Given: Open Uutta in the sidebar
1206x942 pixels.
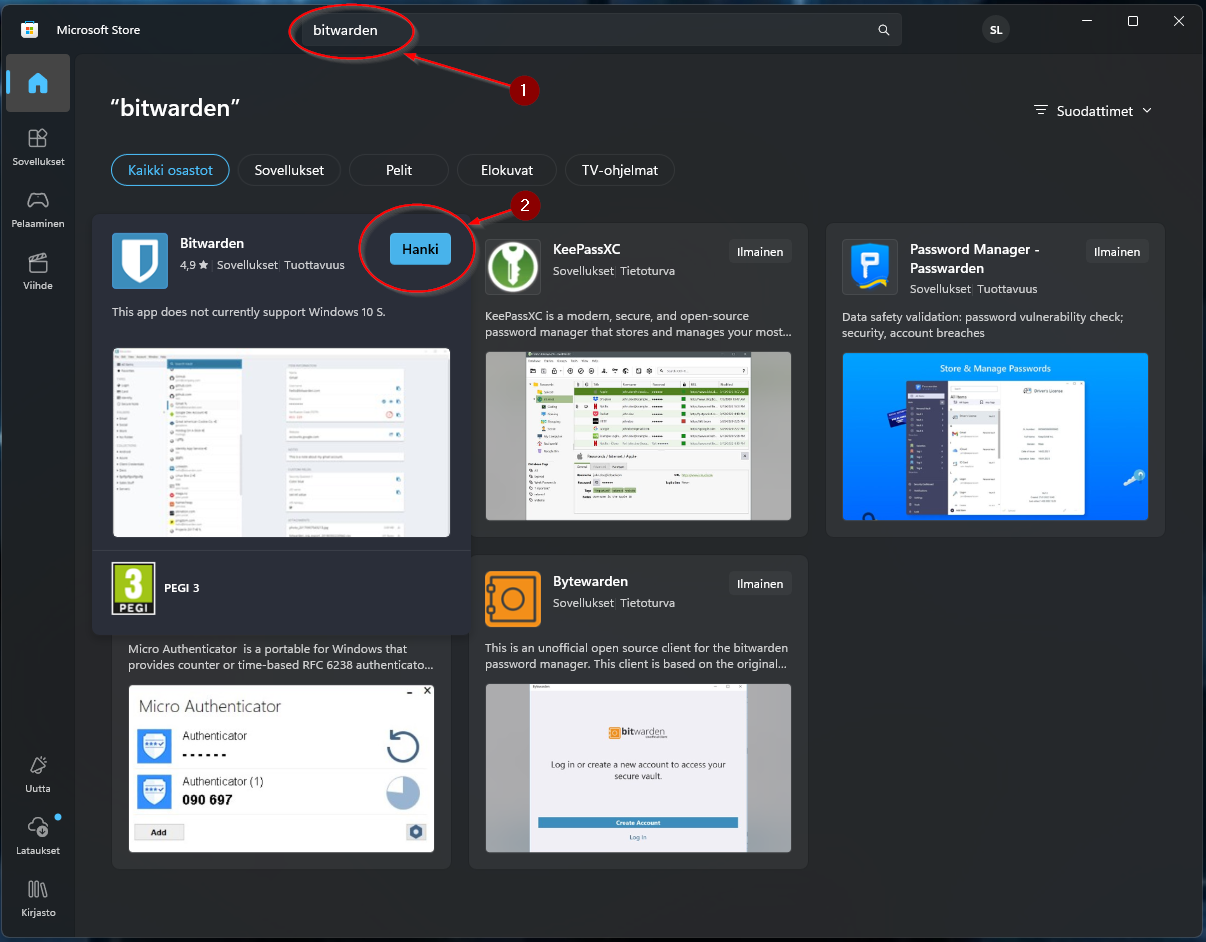Looking at the screenshot, I should click(x=38, y=773).
